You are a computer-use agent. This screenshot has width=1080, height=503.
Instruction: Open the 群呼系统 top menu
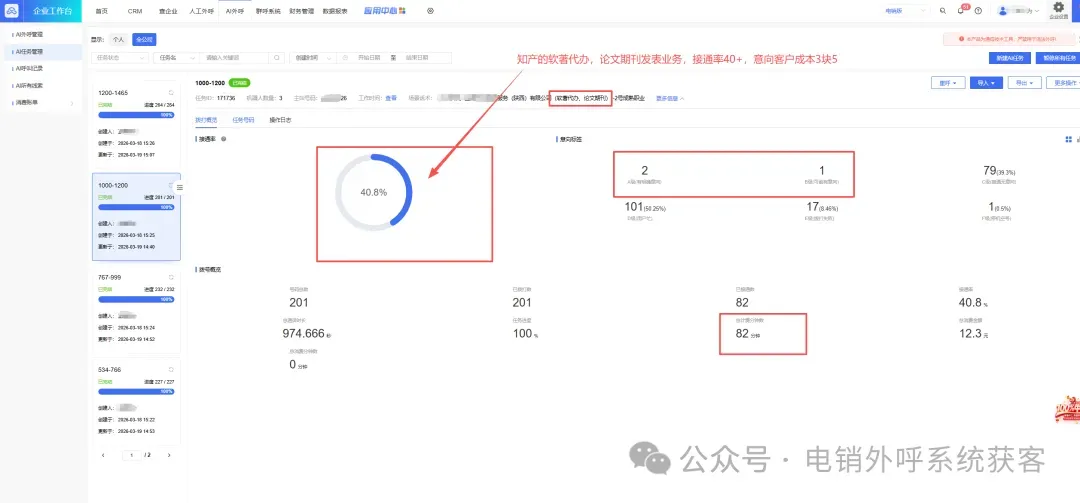coord(268,11)
